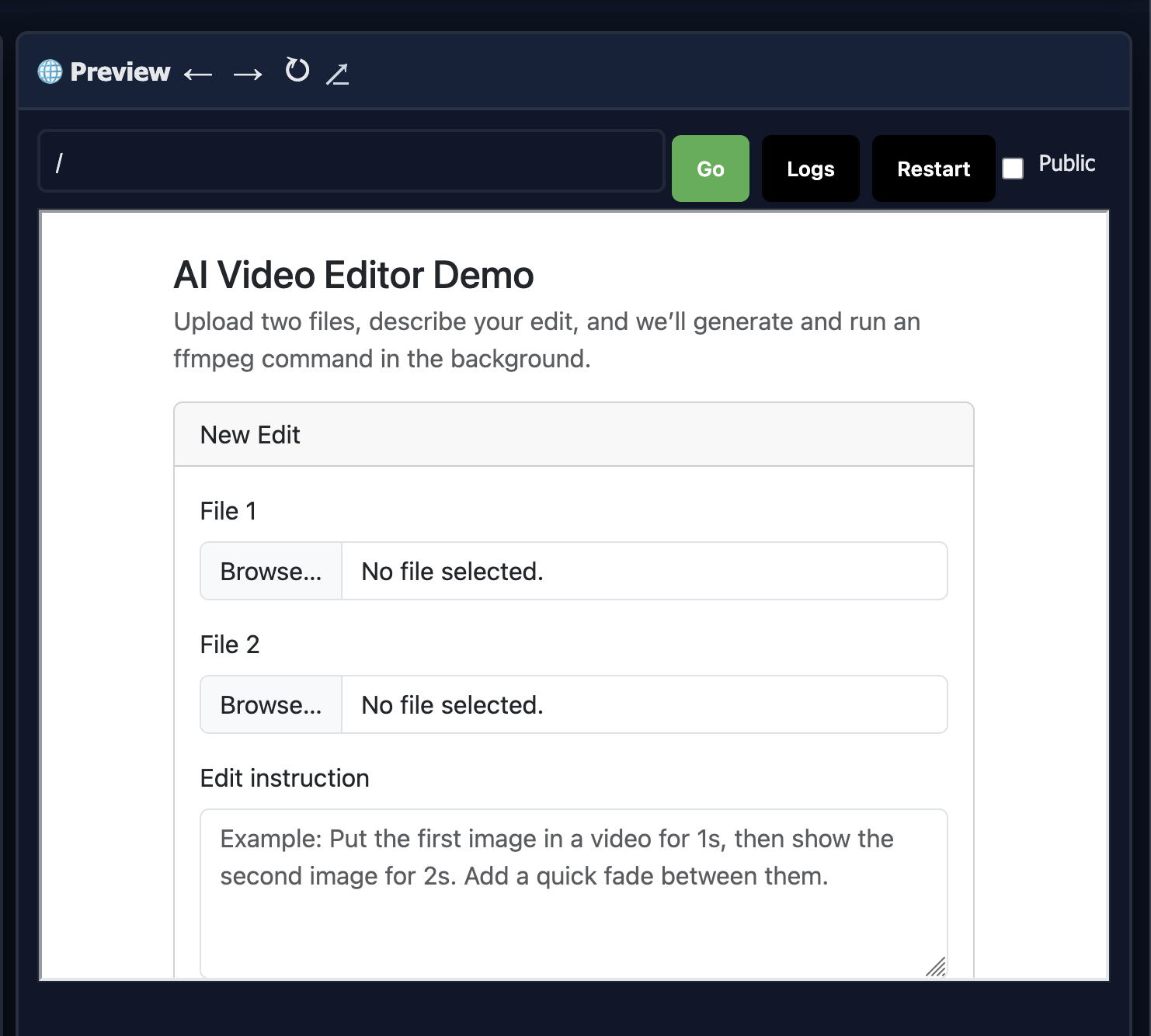This screenshot has width=1151, height=1036.
Task: Click the Public label text
Action: point(1067,163)
